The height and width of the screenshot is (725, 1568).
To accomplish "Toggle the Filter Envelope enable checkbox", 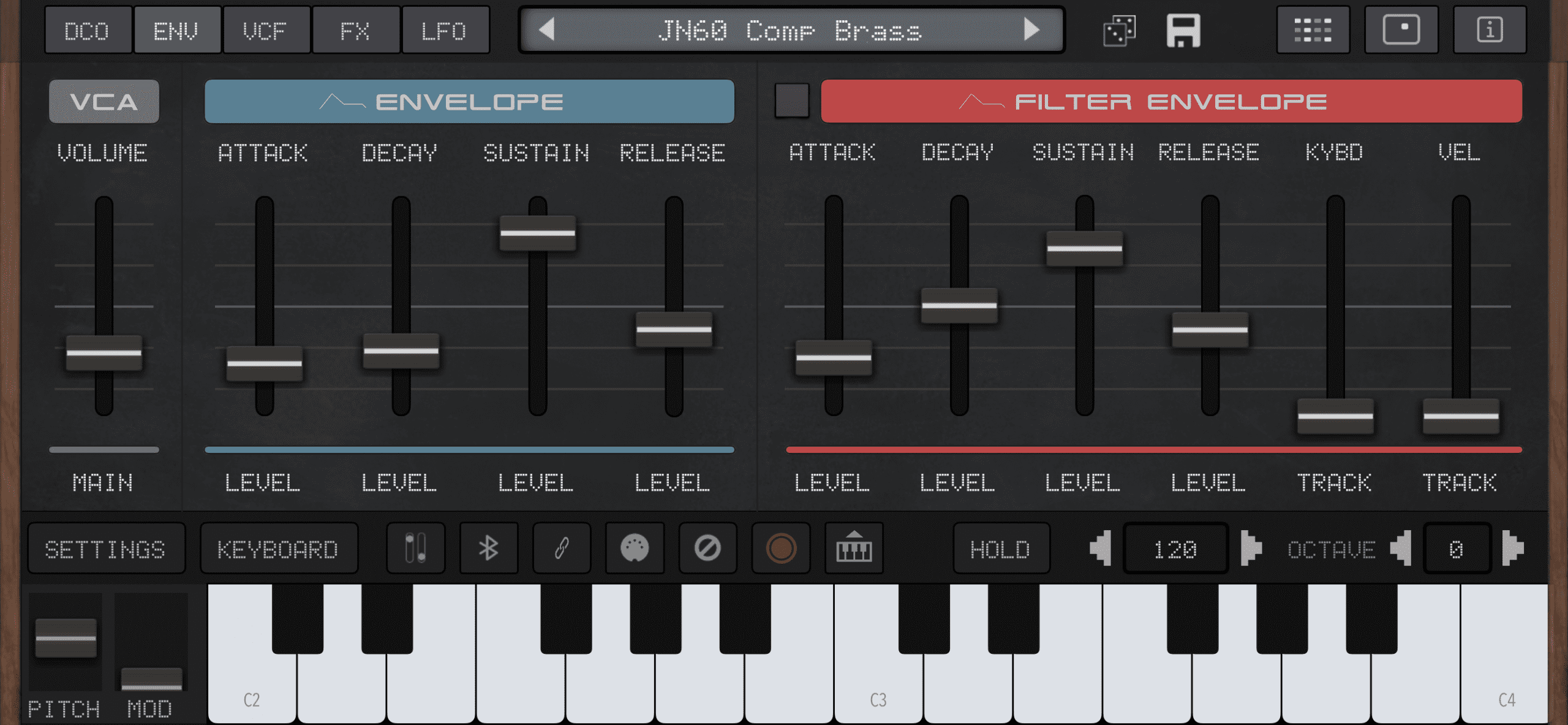I will click(792, 101).
